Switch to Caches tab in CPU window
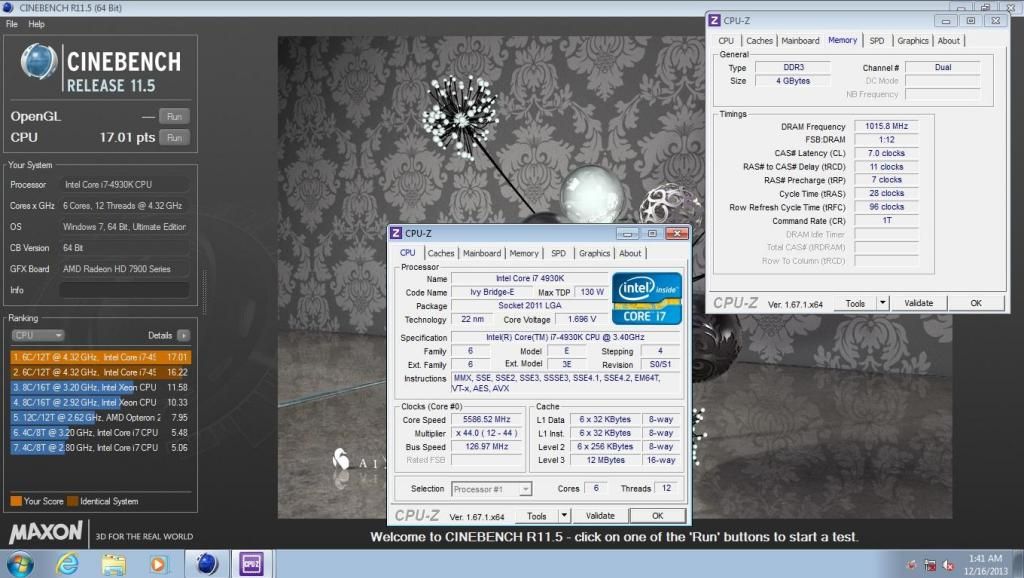Viewport: 1024px width, 578px height. 441,254
